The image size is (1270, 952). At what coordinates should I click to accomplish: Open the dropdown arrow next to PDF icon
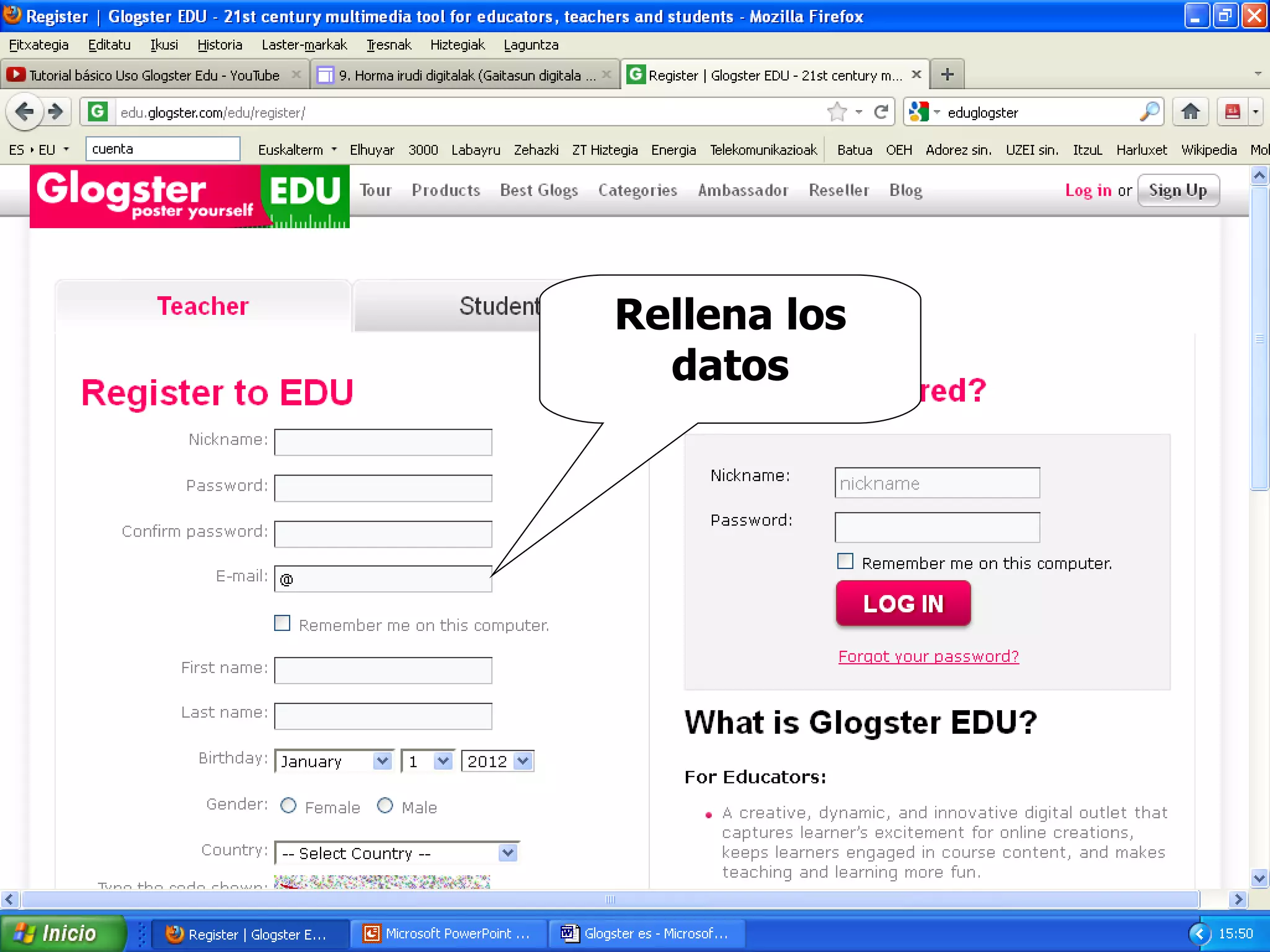(1256, 112)
